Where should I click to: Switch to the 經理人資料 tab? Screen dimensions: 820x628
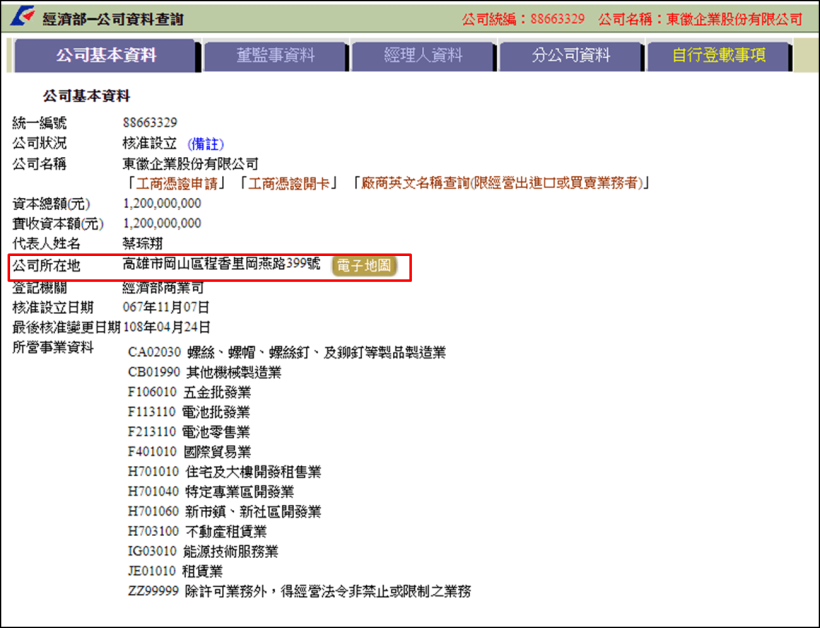tap(423, 56)
